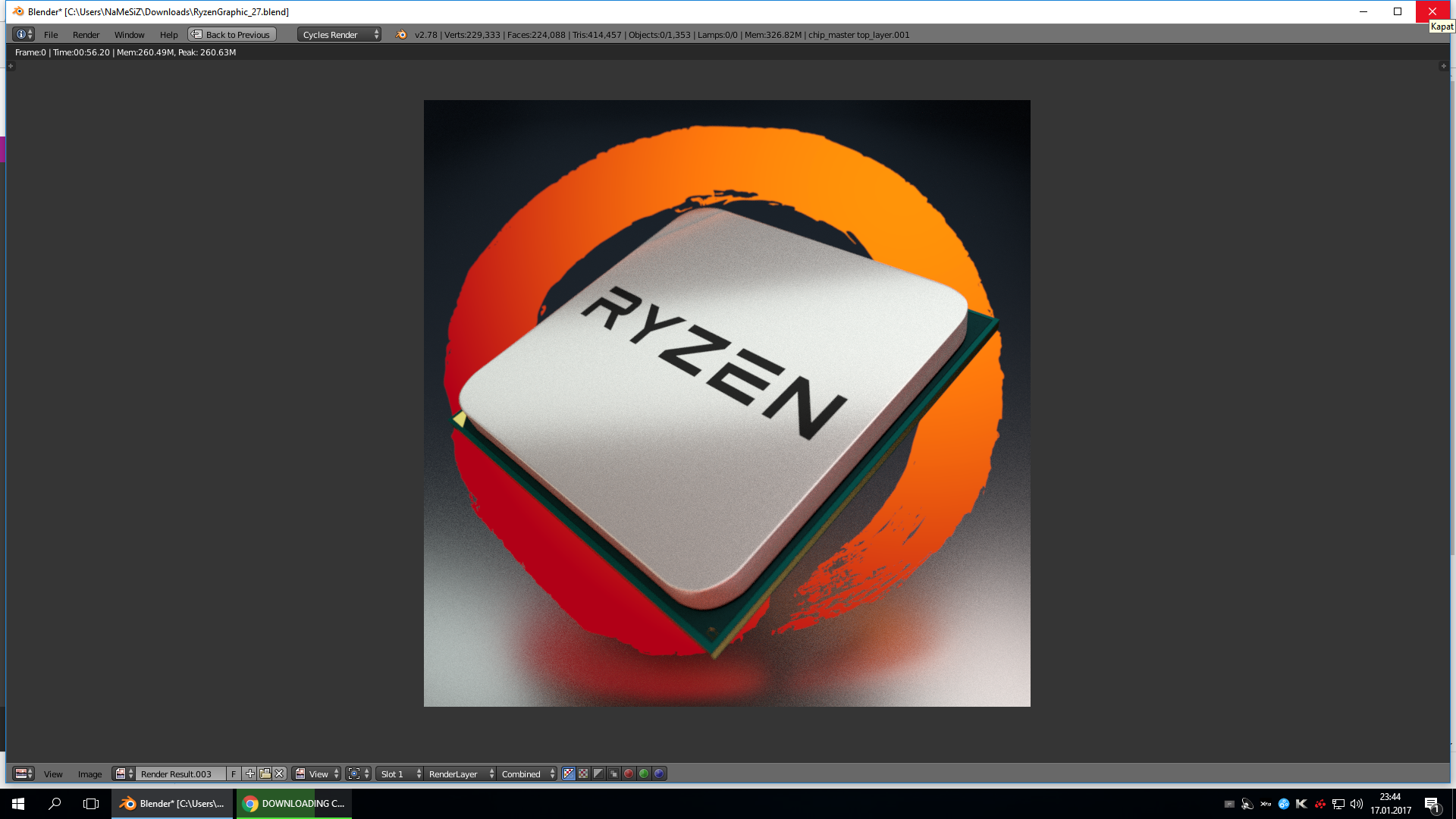This screenshot has width=1456, height=819.
Task: Open the Cycles Render engine dropdown
Action: (339, 34)
